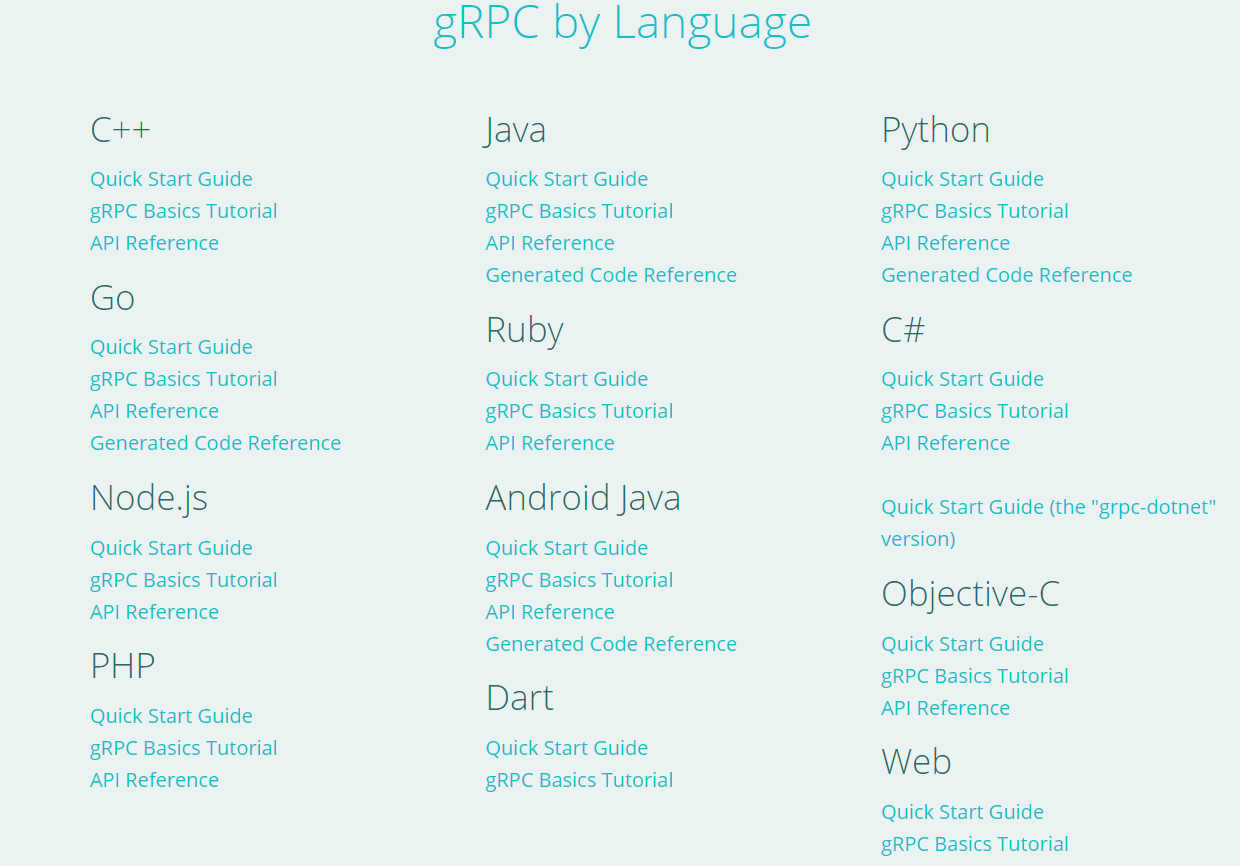Open the Objective-C API Reference
The image size is (1240, 866).
point(945,708)
